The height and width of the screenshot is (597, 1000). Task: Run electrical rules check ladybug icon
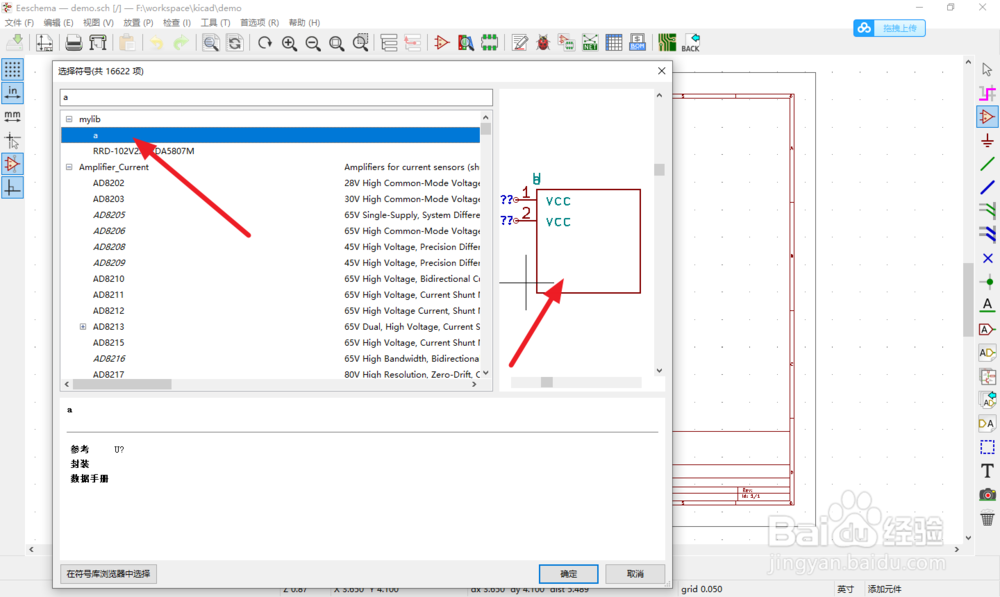coord(543,43)
